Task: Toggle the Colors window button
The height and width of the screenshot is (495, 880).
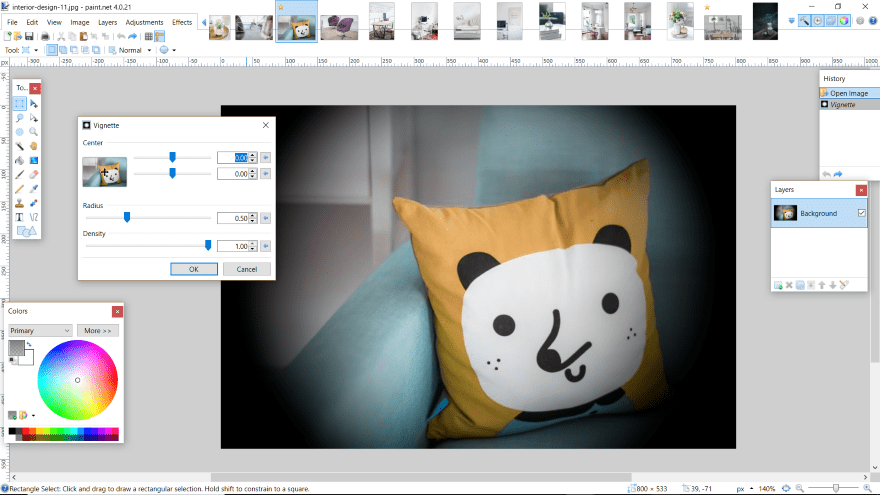Action: (x=843, y=20)
